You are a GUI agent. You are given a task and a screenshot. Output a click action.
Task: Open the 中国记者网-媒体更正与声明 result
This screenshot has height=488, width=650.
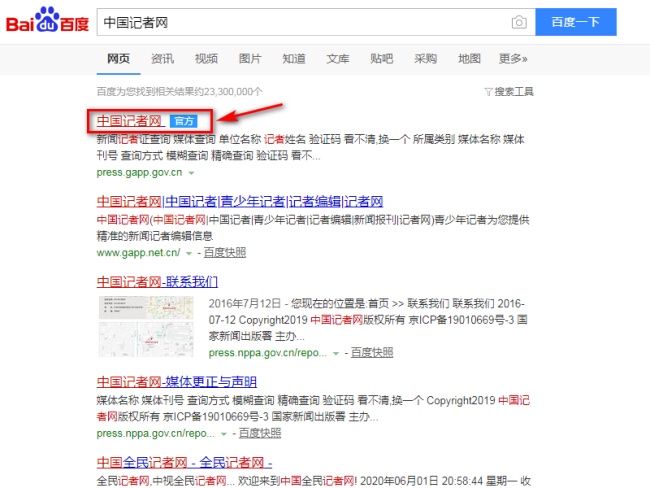[x=177, y=382]
